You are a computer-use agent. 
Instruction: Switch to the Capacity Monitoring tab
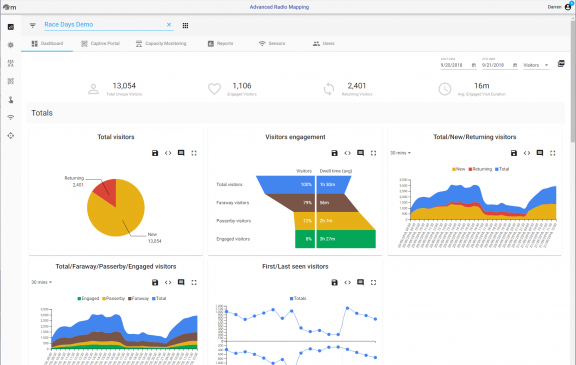point(161,44)
